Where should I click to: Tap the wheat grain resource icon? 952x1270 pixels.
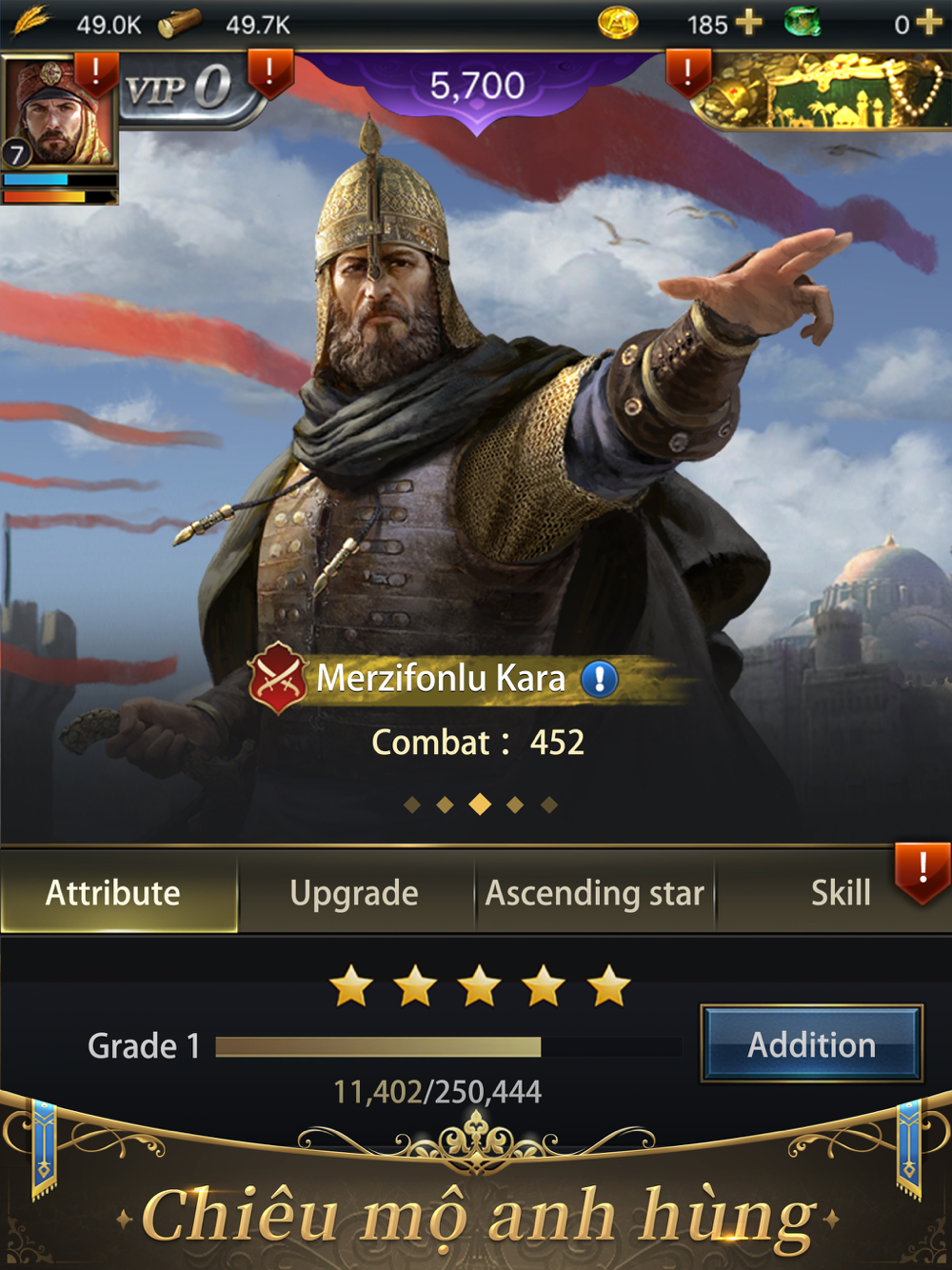pos(31,21)
